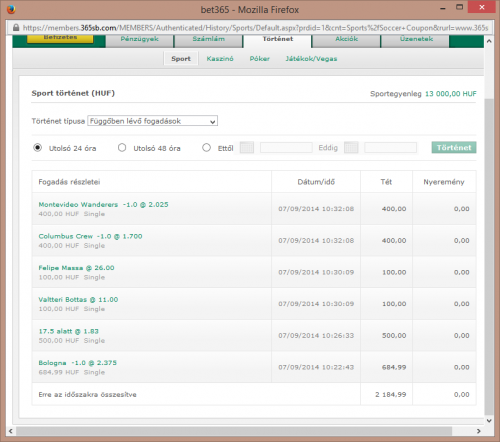Open the Montevideo Wanderers -1.0 @ 2.025 bet
500x442 pixels.
103,204
